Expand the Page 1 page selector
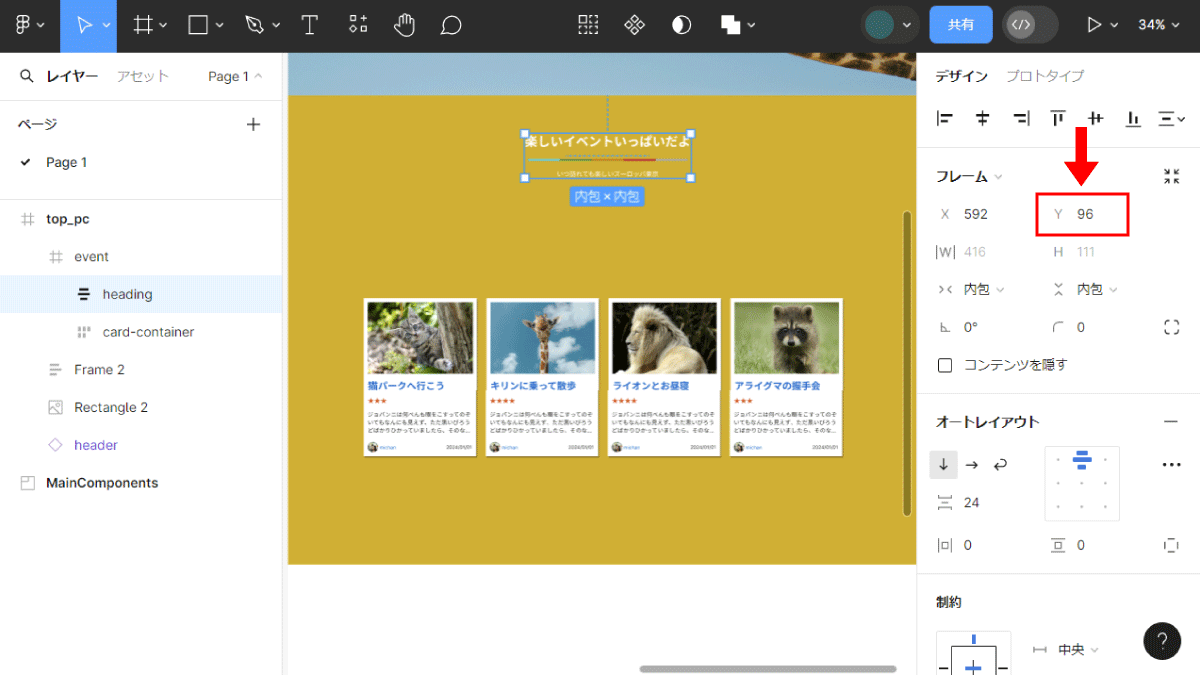The image size is (1200, 675). (235, 76)
